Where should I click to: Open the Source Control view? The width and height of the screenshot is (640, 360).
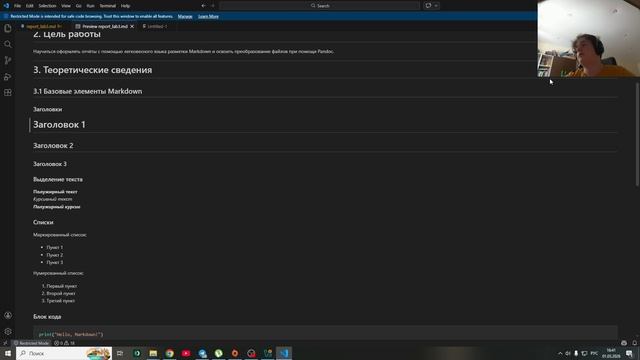tap(8, 60)
